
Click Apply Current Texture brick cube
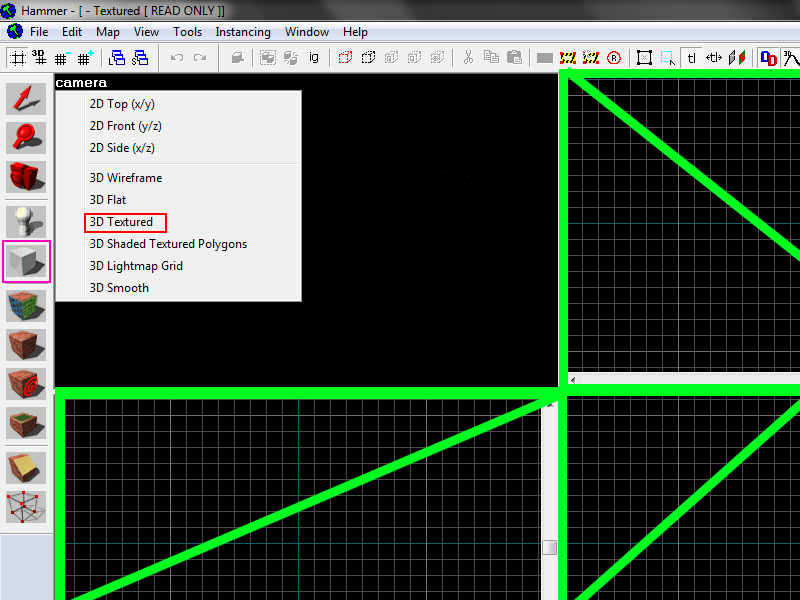coord(26,344)
